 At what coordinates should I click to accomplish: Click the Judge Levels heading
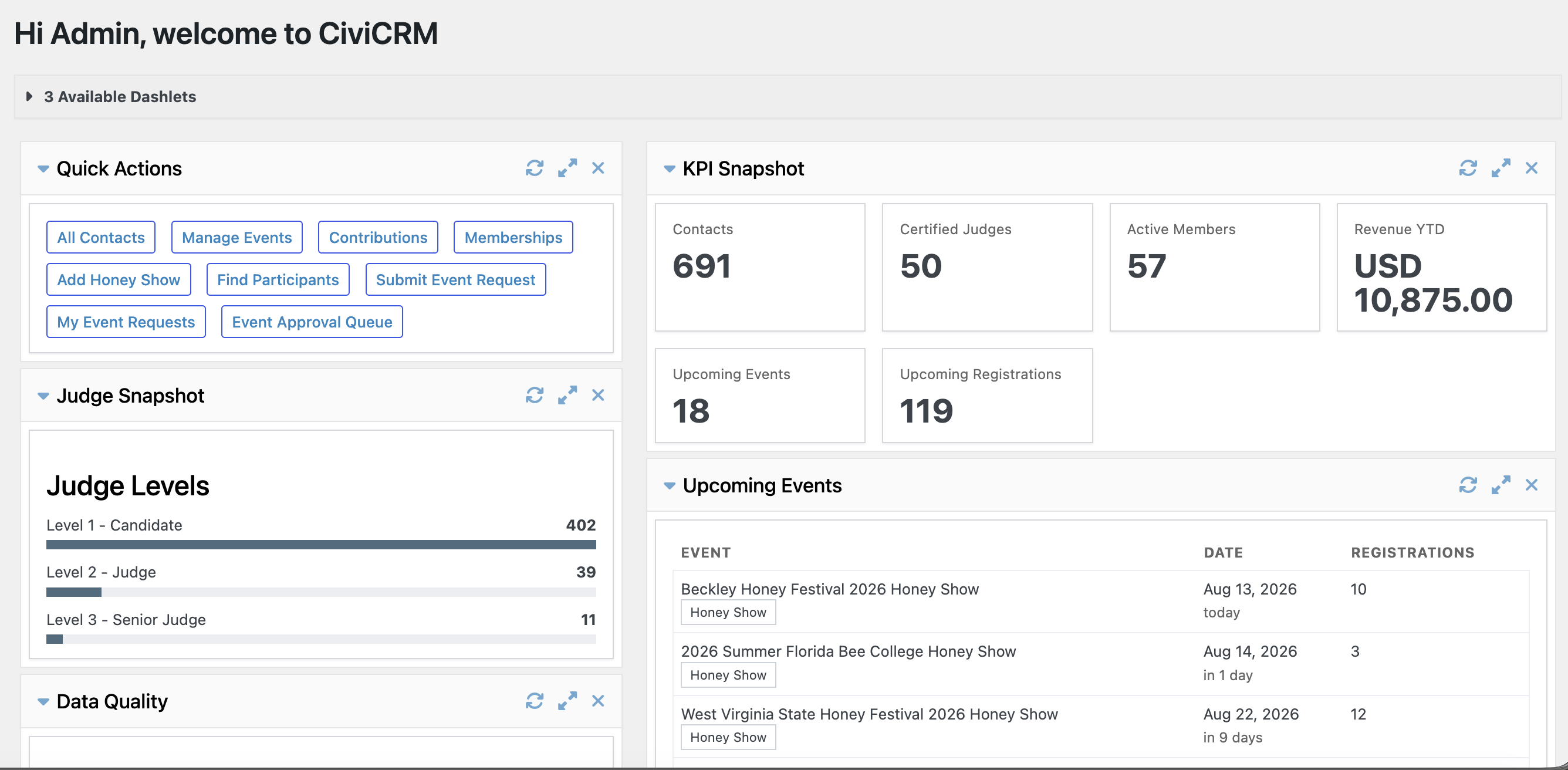[x=128, y=486]
